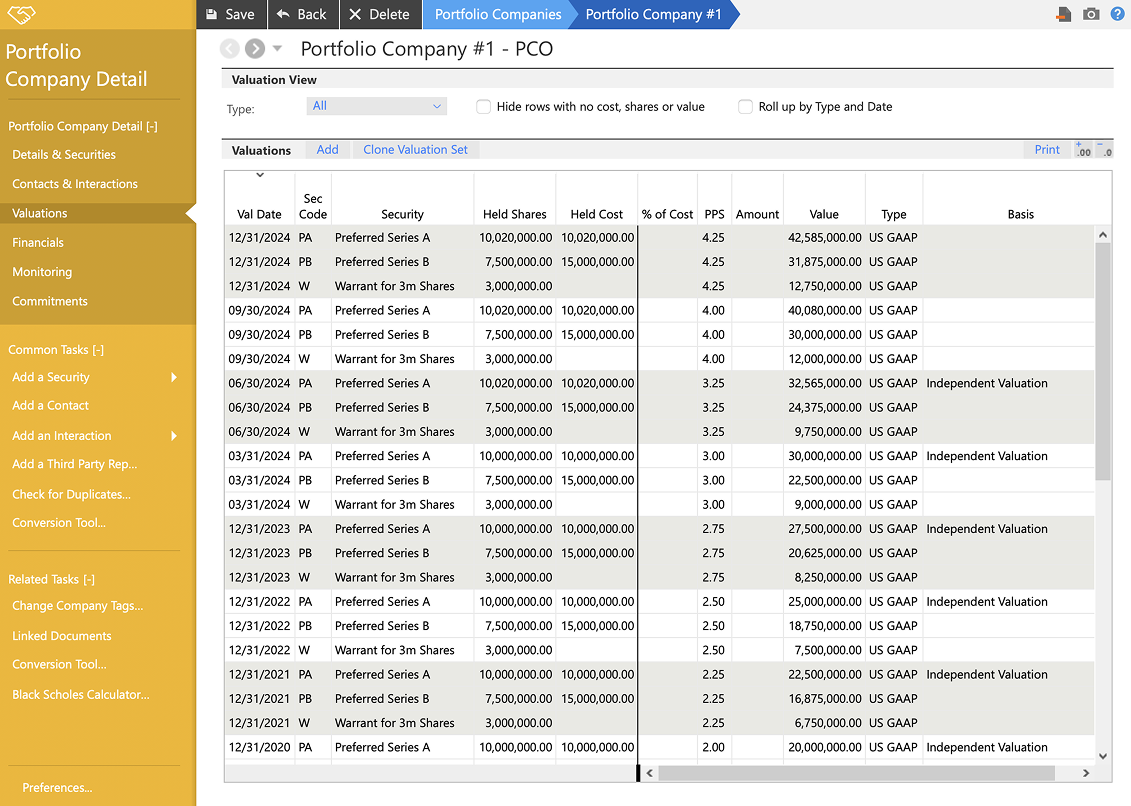Select the 12/31/2020 Preferred Series A row

659,748
